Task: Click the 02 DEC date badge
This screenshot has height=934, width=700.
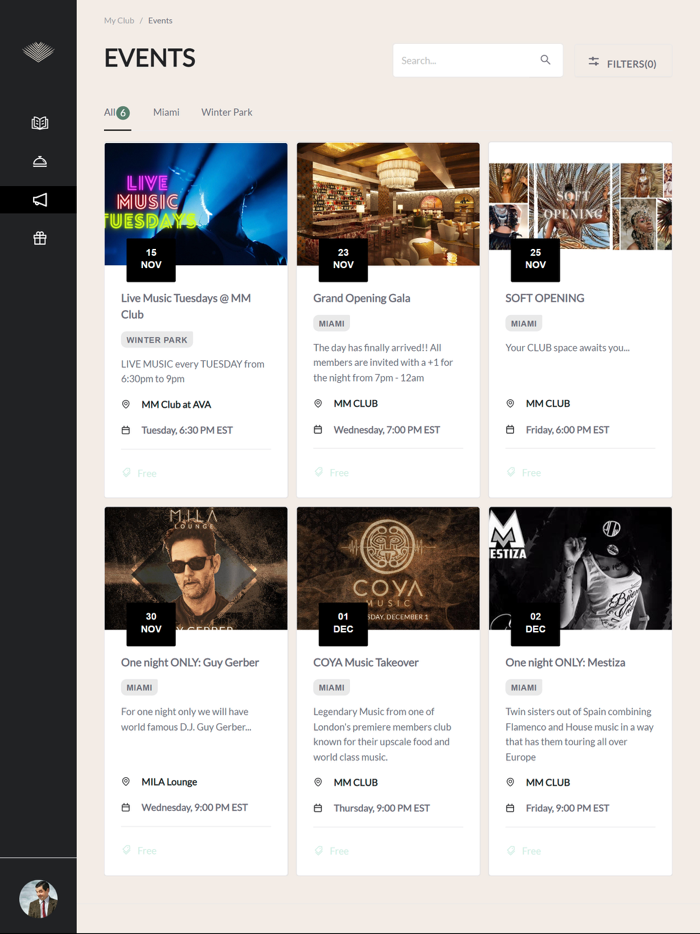Action: click(535, 624)
